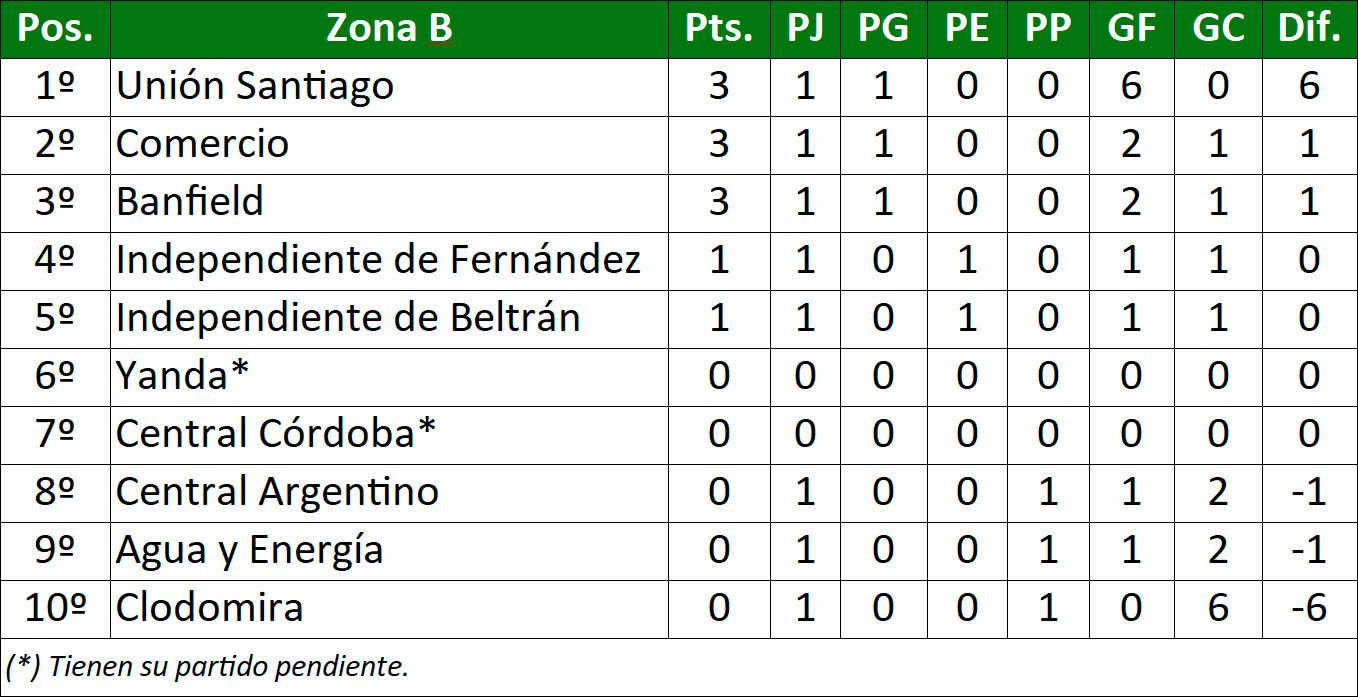Select the "Pos." column header
The width and height of the screenshot is (1358, 697).
(x=55, y=29)
